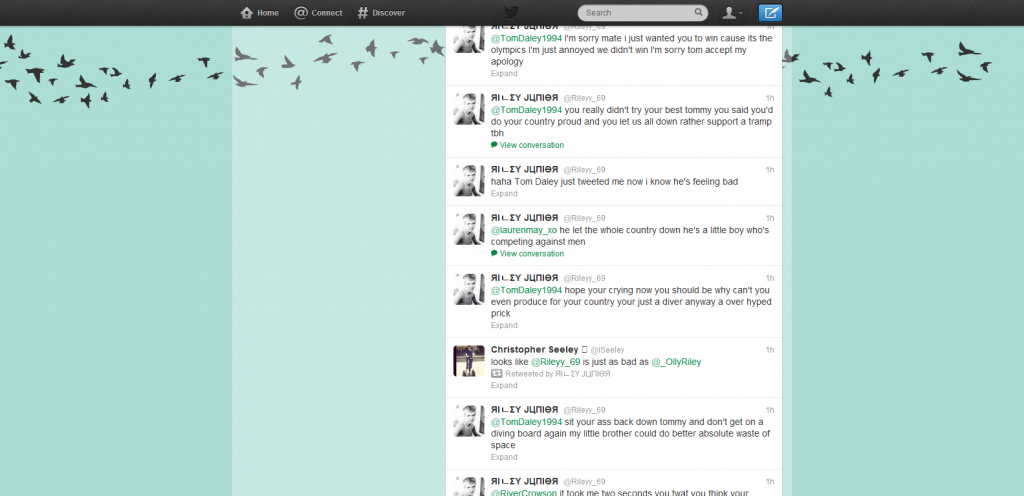
Task: Open 1h timestamp on "hope your crying" tweet
Action: [x=770, y=278]
